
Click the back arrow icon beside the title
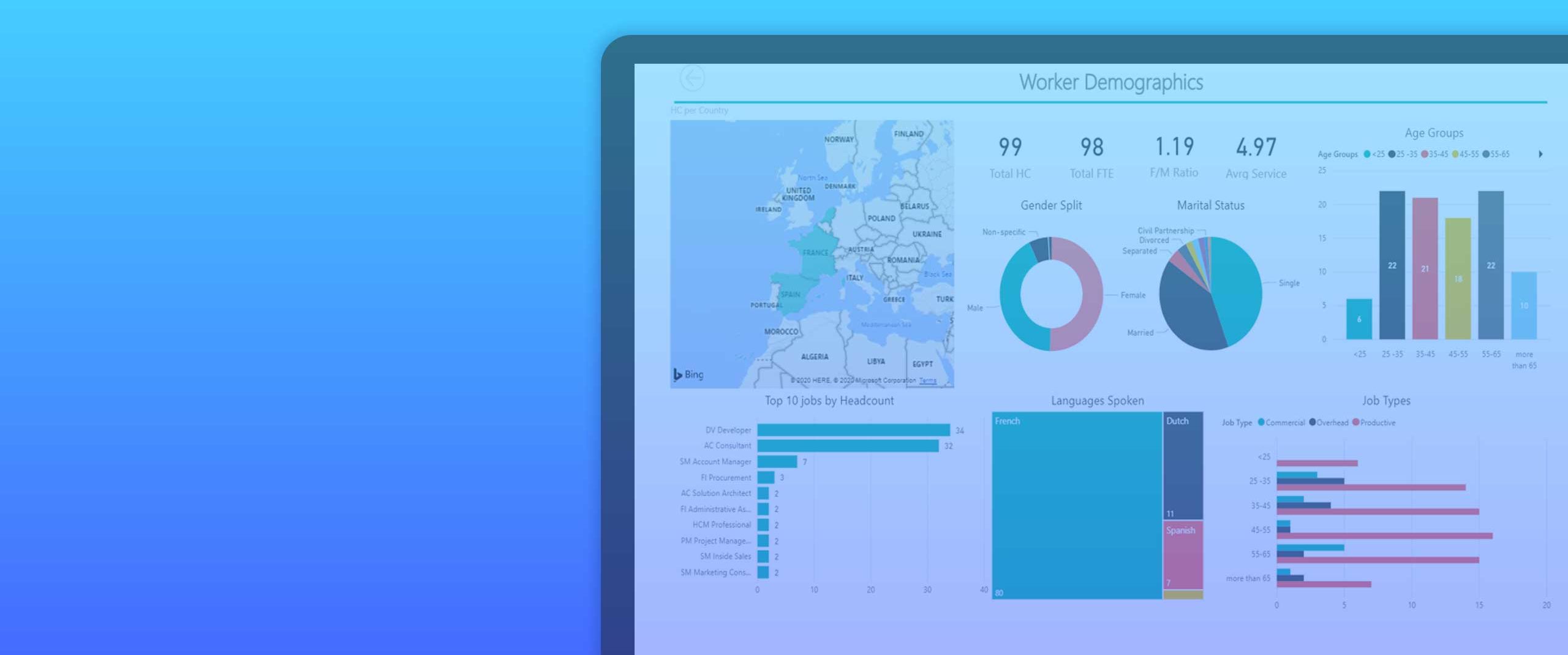pyautogui.click(x=692, y=78)
